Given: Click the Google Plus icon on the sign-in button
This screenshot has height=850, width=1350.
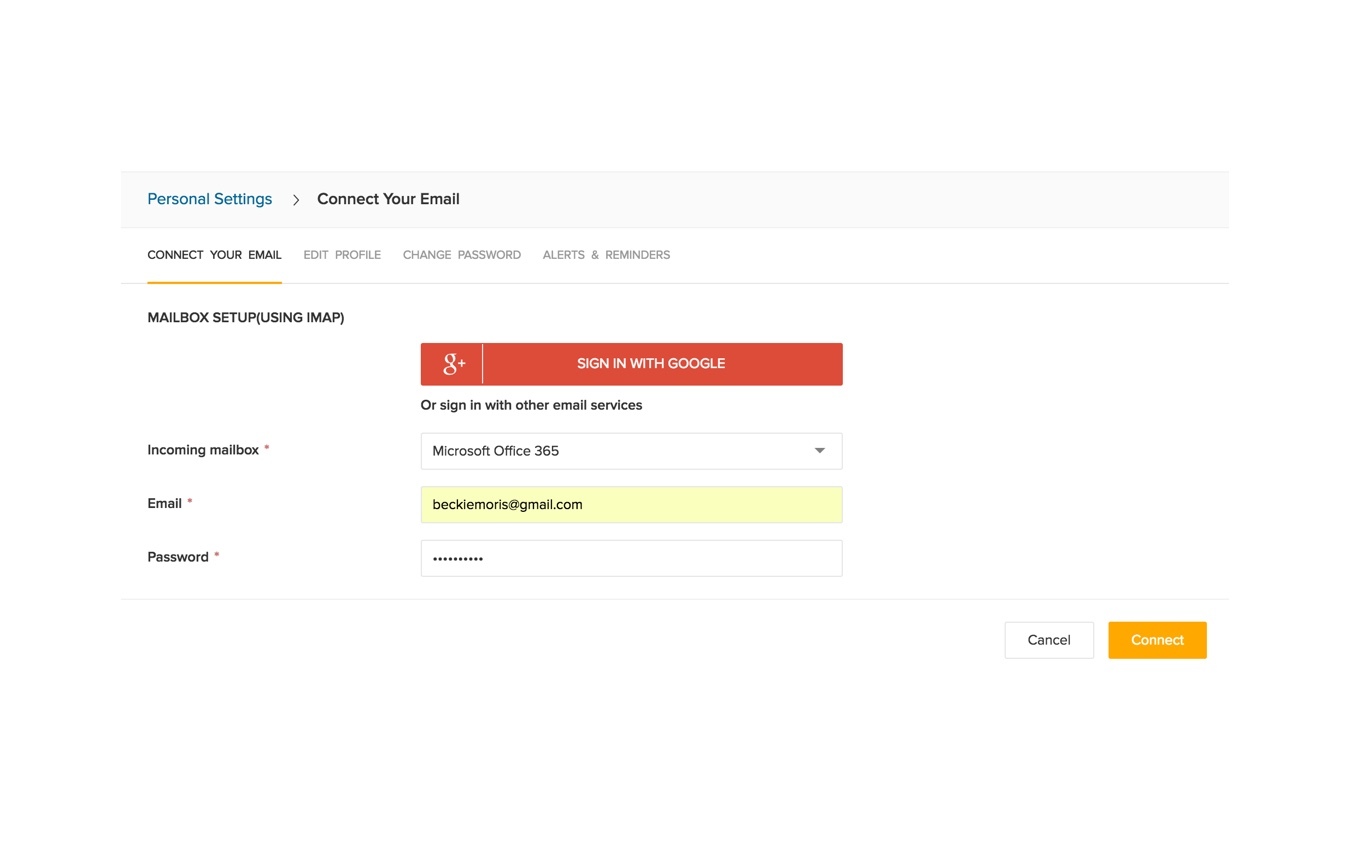Looking at the screenshot, I should click(x=452, y=363).
